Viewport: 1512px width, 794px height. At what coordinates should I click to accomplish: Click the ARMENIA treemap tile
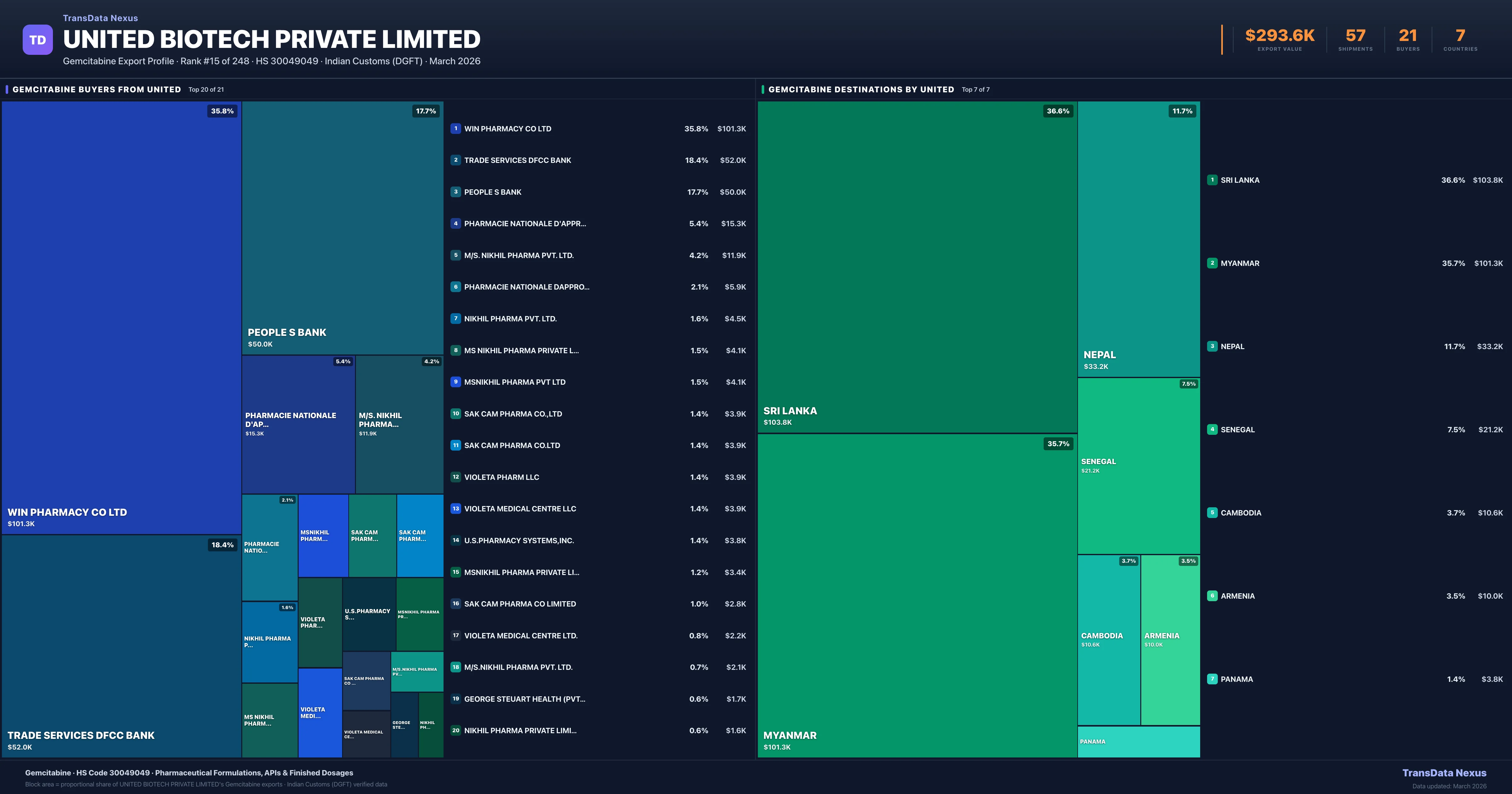tap(1170, 640)
